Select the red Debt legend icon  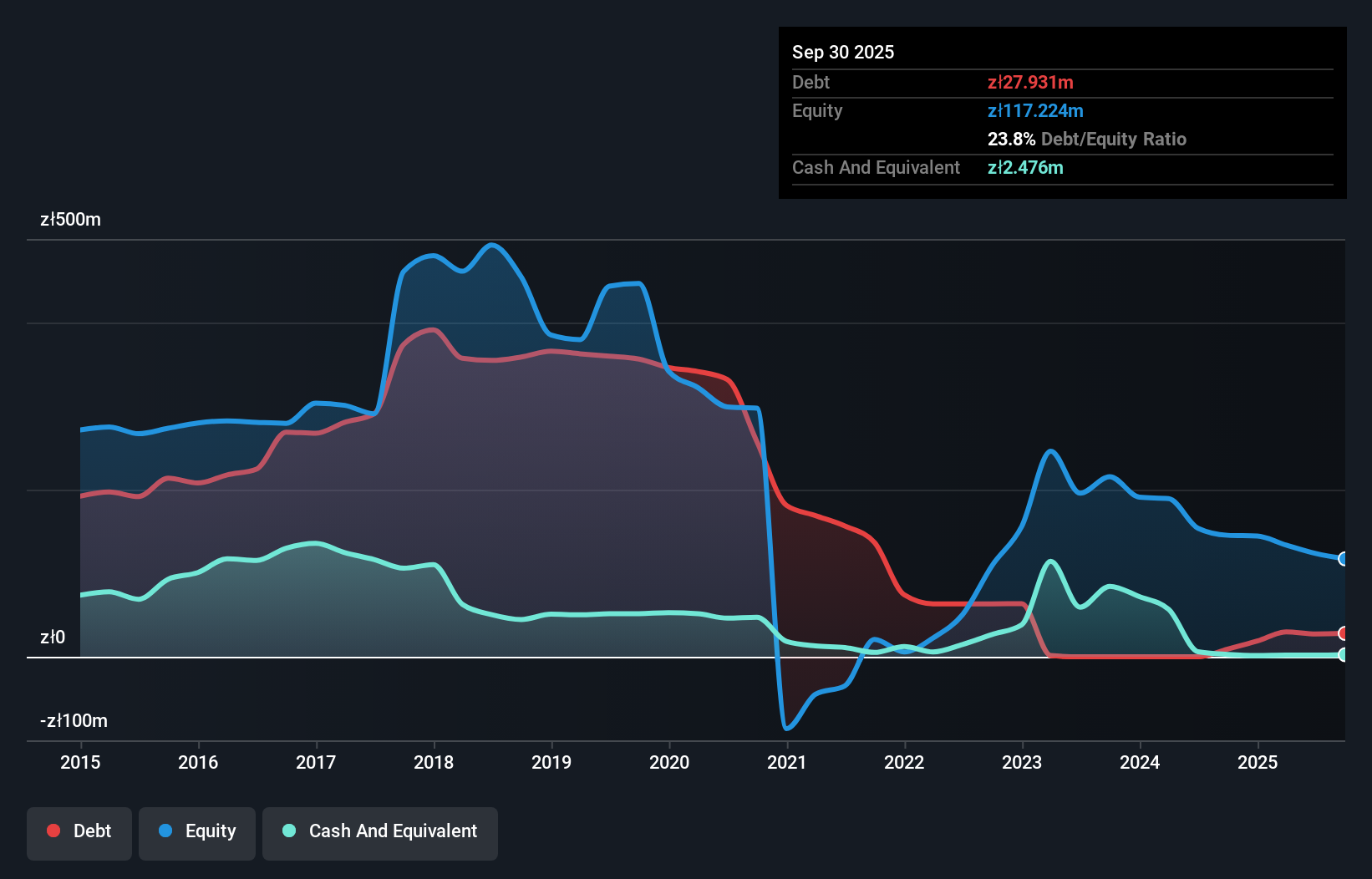53,831
